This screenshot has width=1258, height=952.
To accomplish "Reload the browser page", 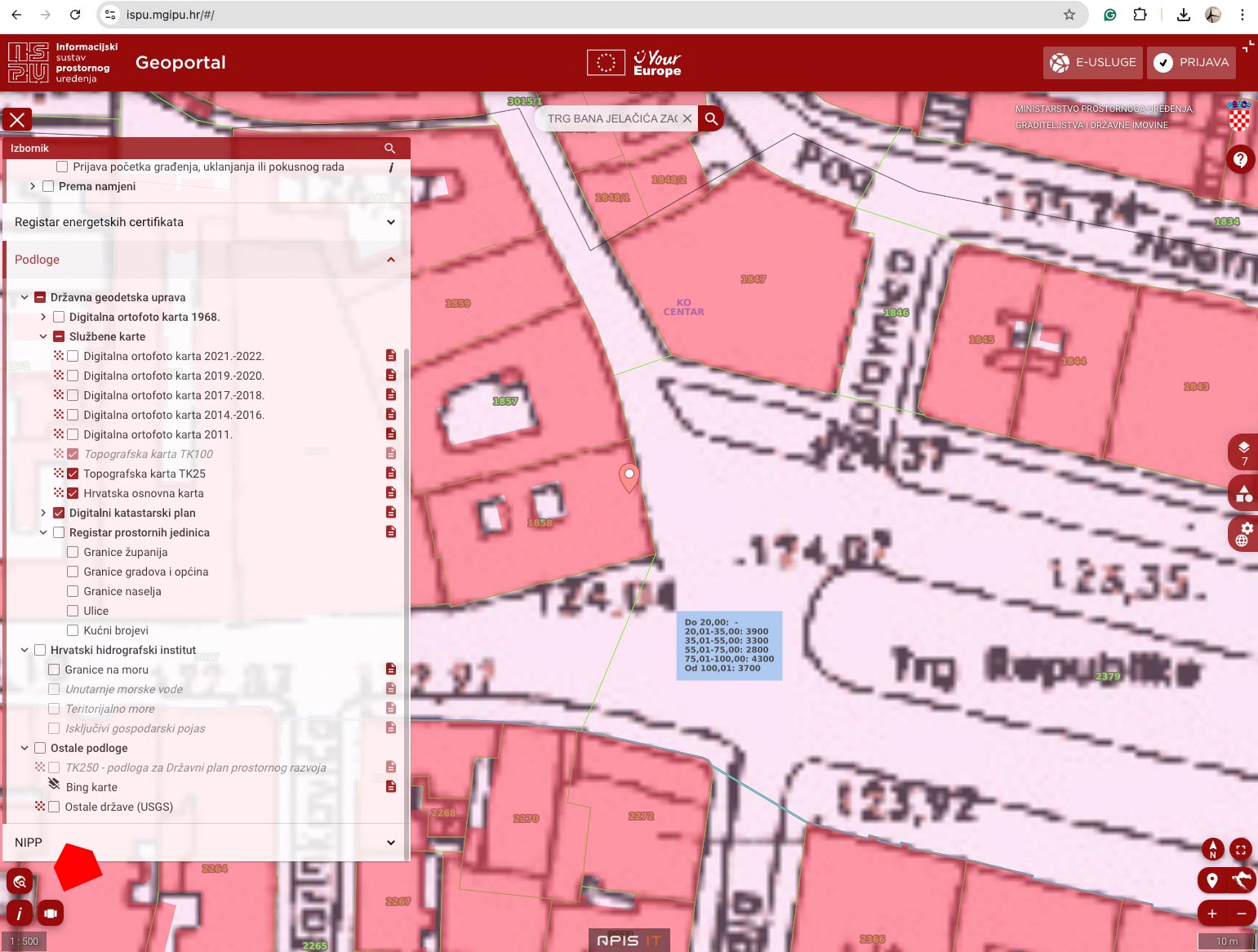I will click(75, 15).
